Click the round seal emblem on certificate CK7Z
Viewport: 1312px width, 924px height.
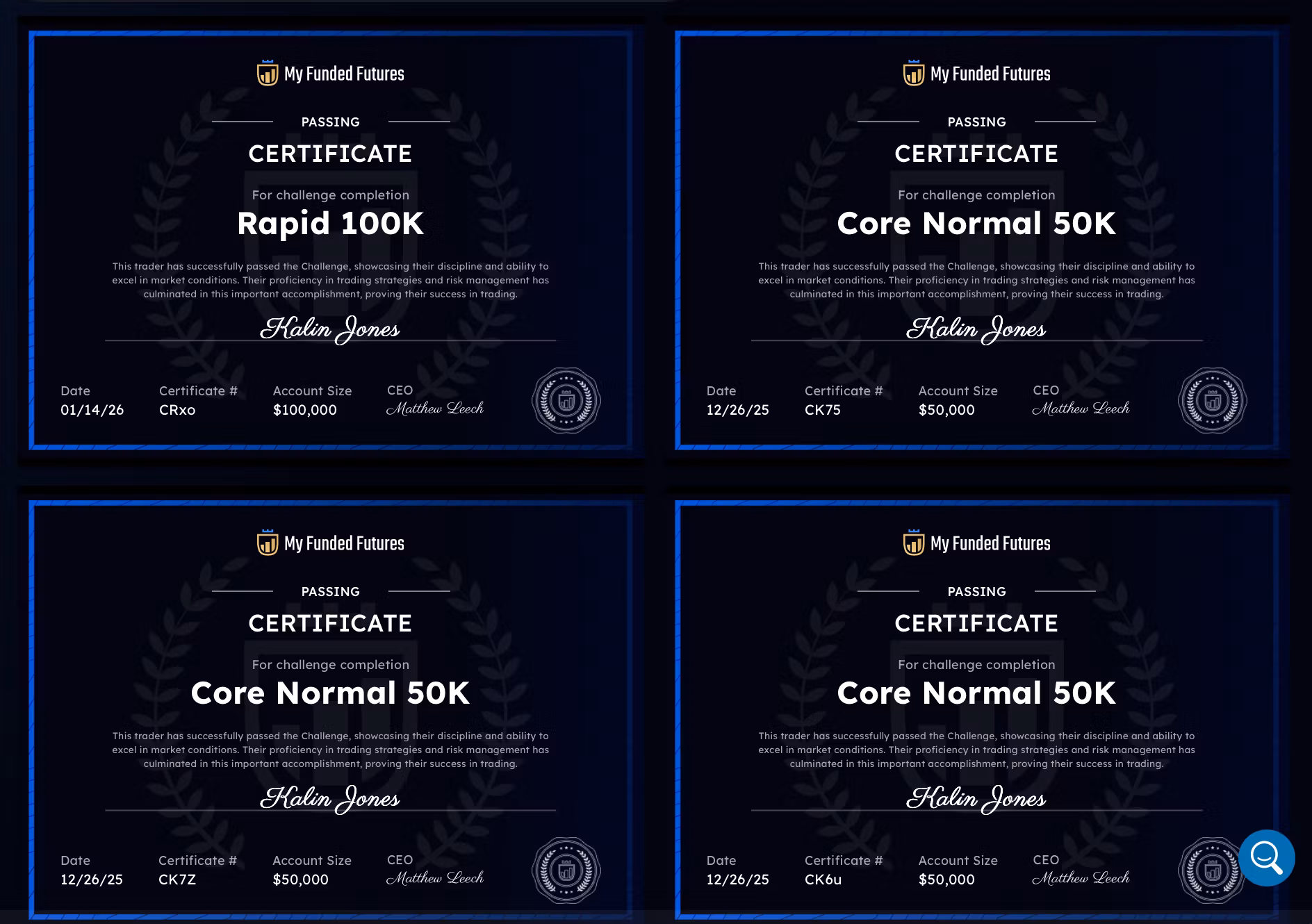coord(566,871)
